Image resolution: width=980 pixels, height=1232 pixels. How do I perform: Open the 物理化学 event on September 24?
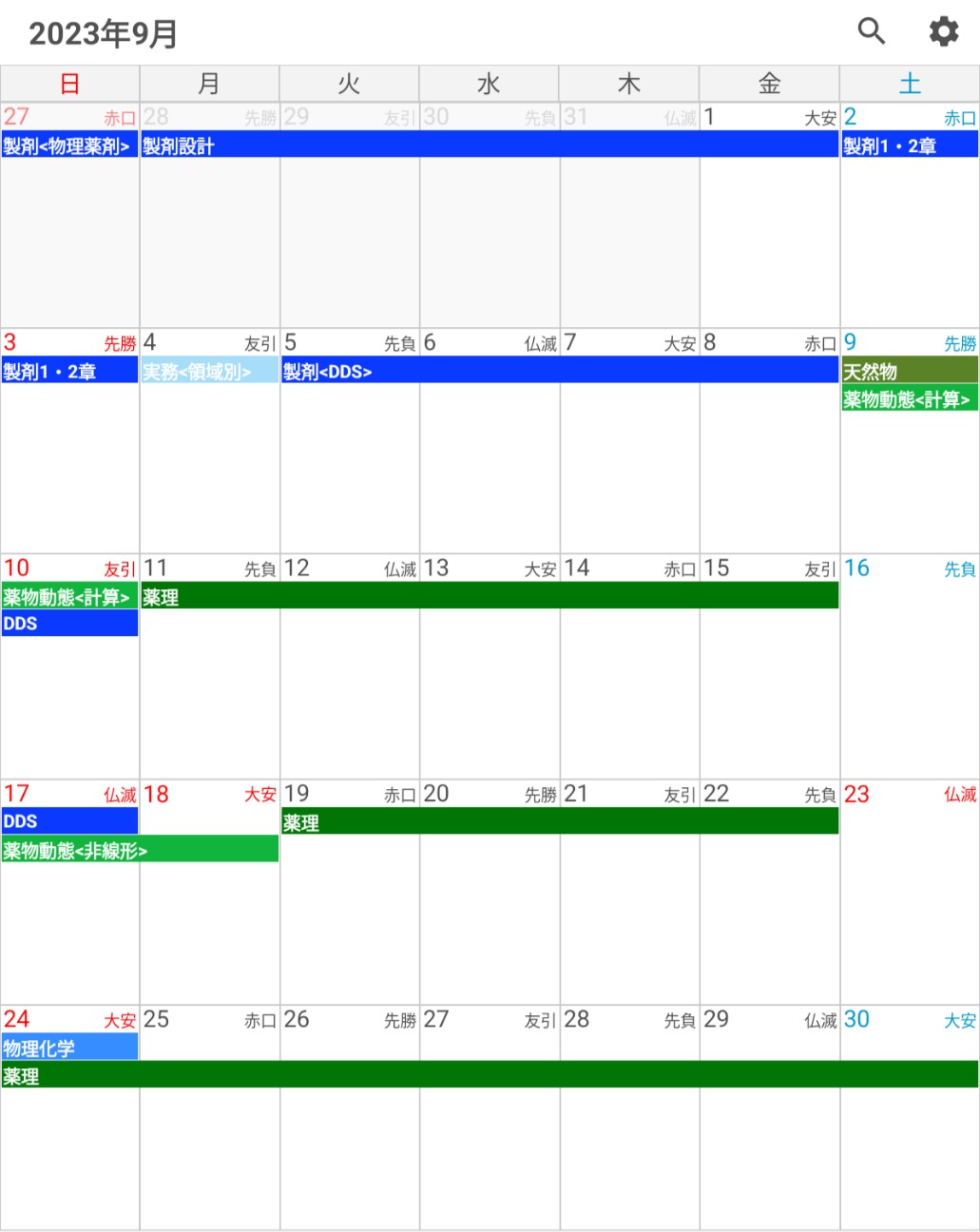point(69,1048)
